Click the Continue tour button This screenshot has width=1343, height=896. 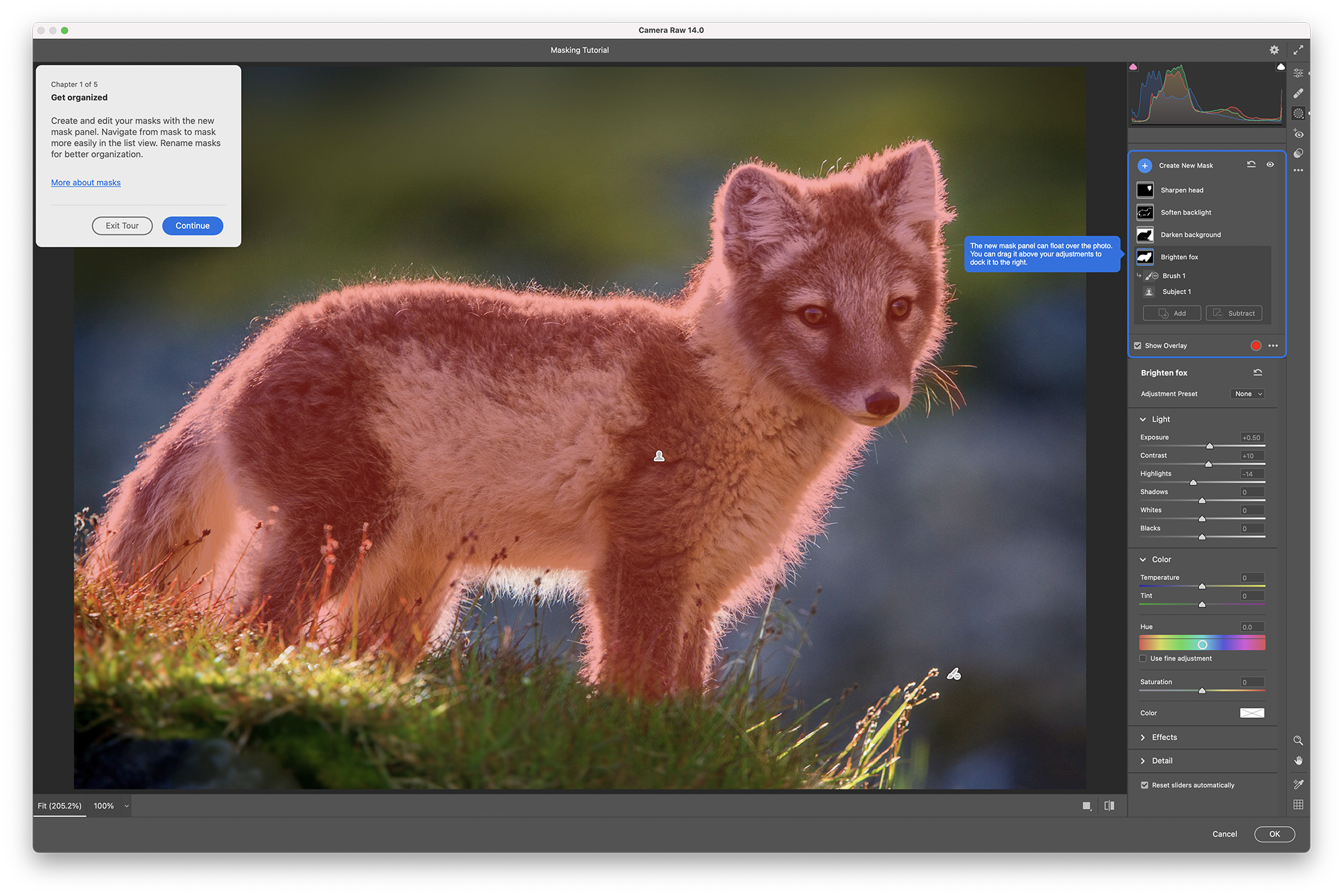[x=193, y=226]
